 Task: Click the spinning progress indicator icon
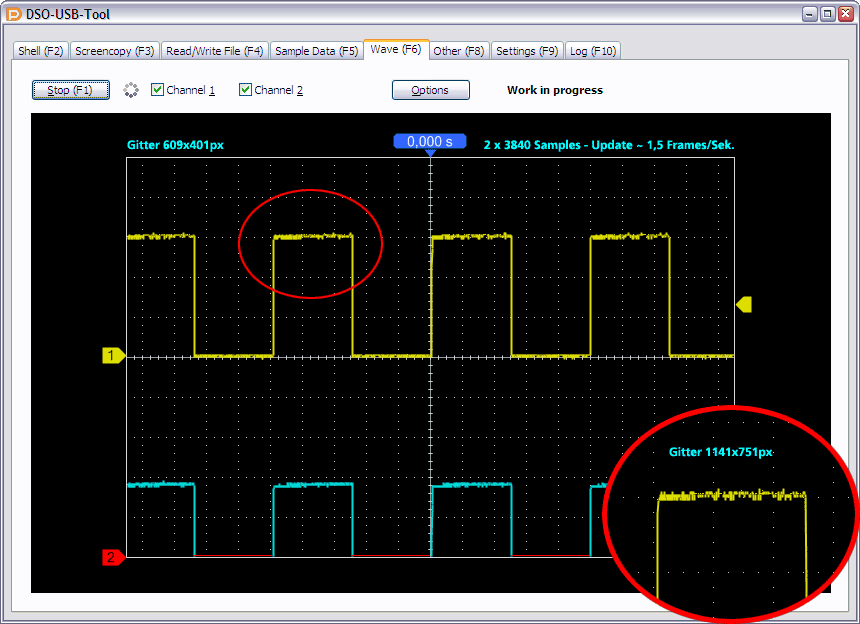pos(131,90)
